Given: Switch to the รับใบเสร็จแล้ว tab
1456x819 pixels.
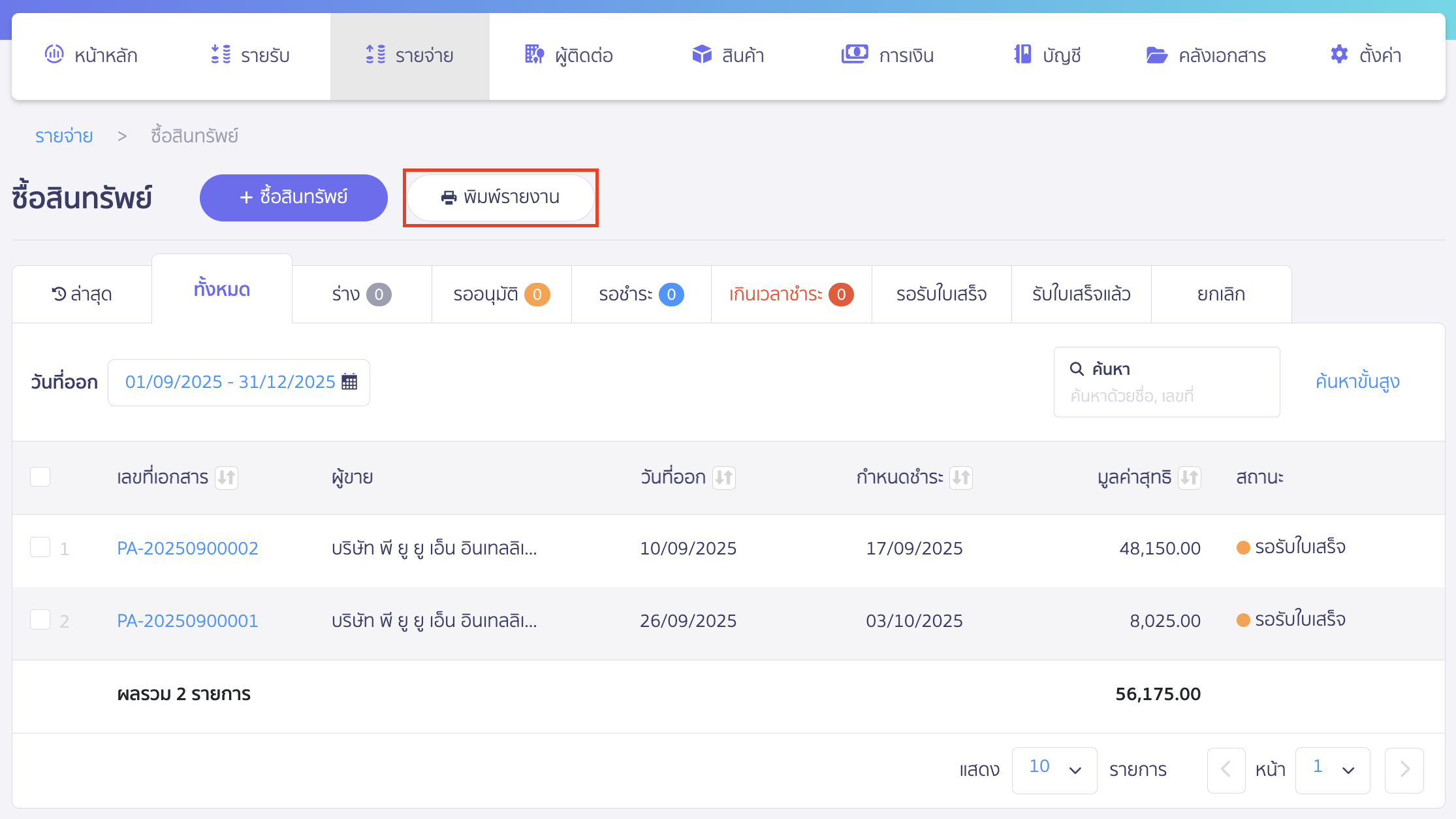Looking at the screenshot, I should pos(1081,294).
